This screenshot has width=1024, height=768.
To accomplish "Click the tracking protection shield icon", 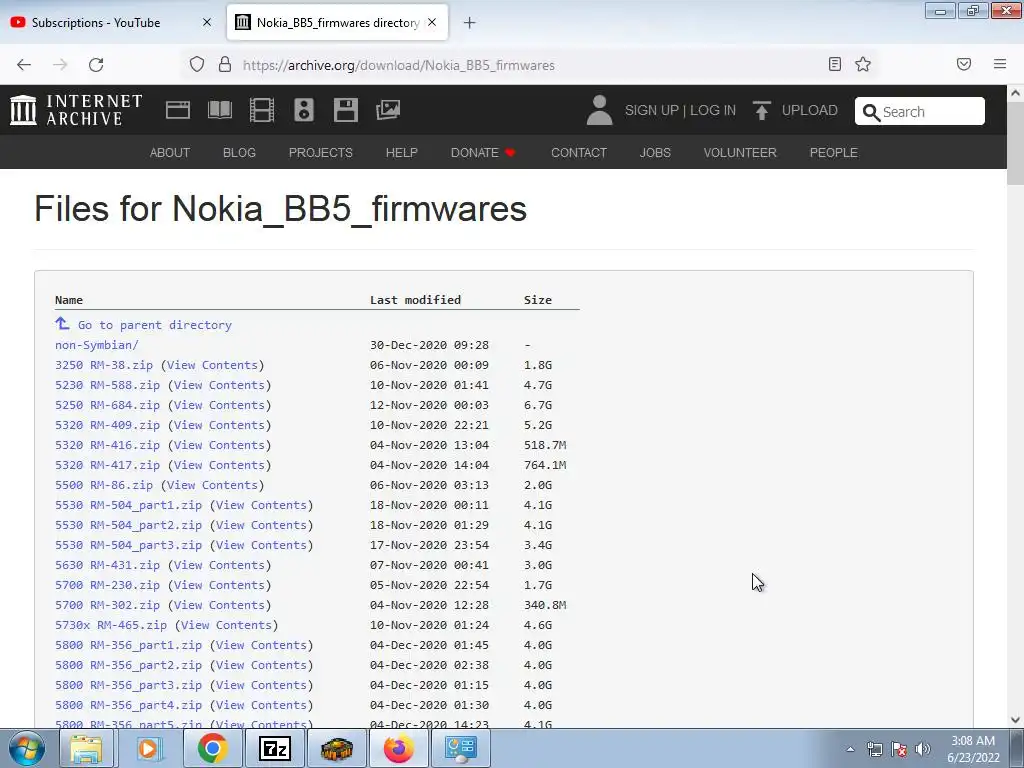I will [197, 64].
